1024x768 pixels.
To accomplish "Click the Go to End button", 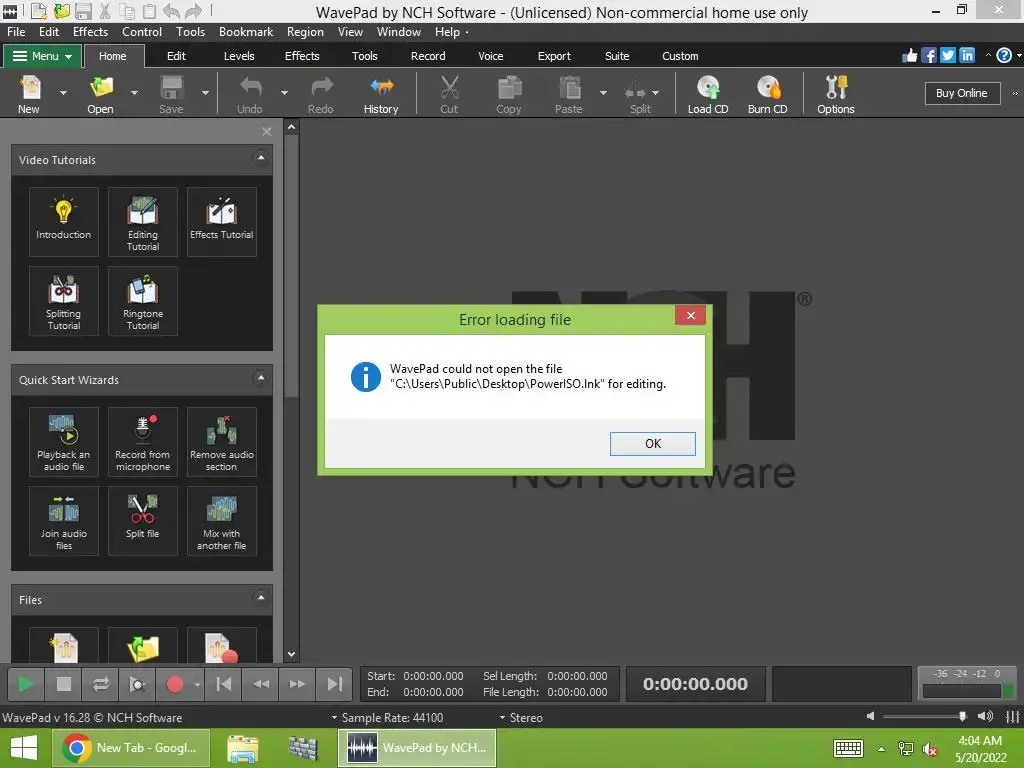I will (334, 684).
